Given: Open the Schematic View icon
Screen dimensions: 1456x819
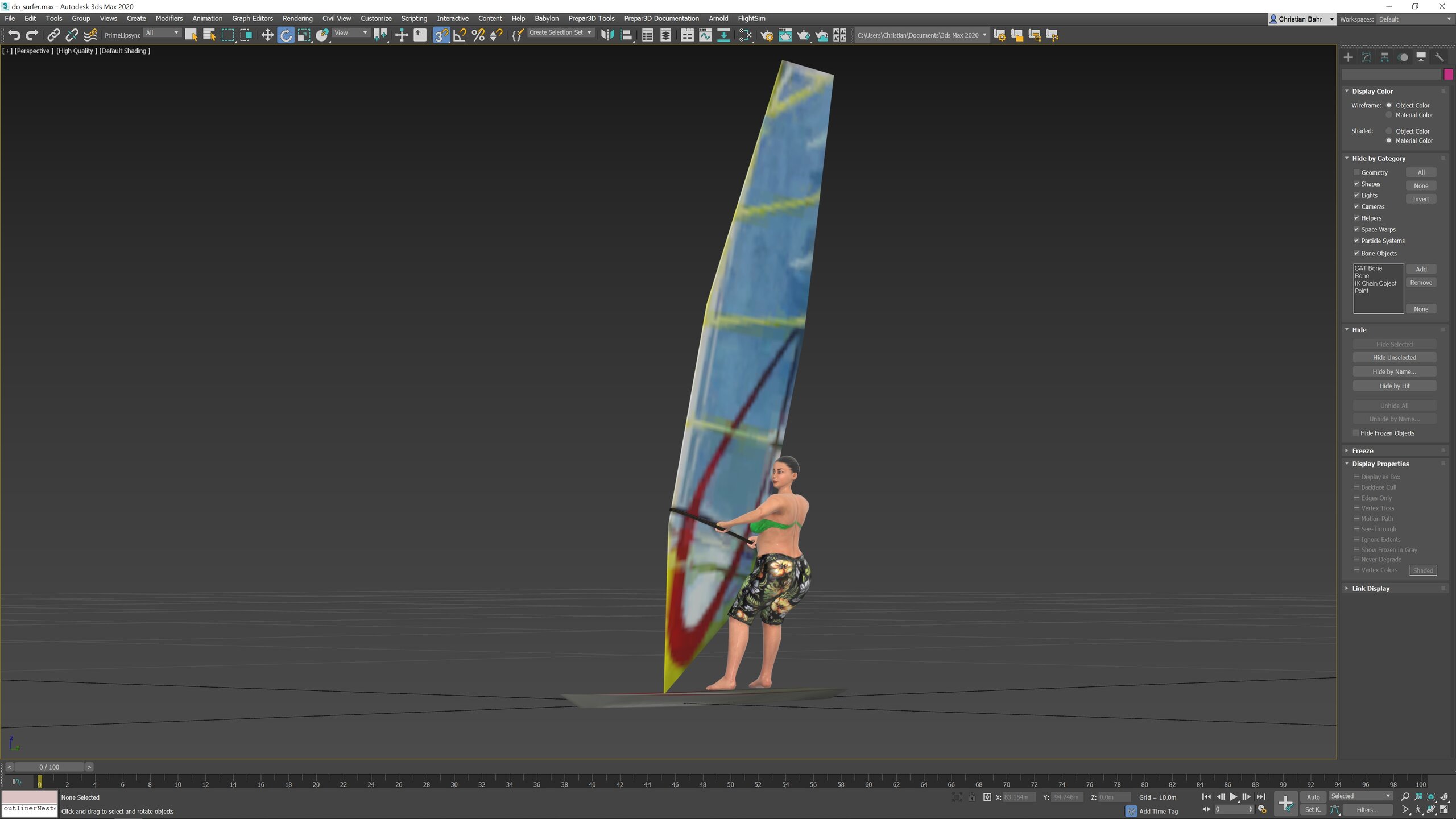Looking at the screenshot, I should (723, 35).
